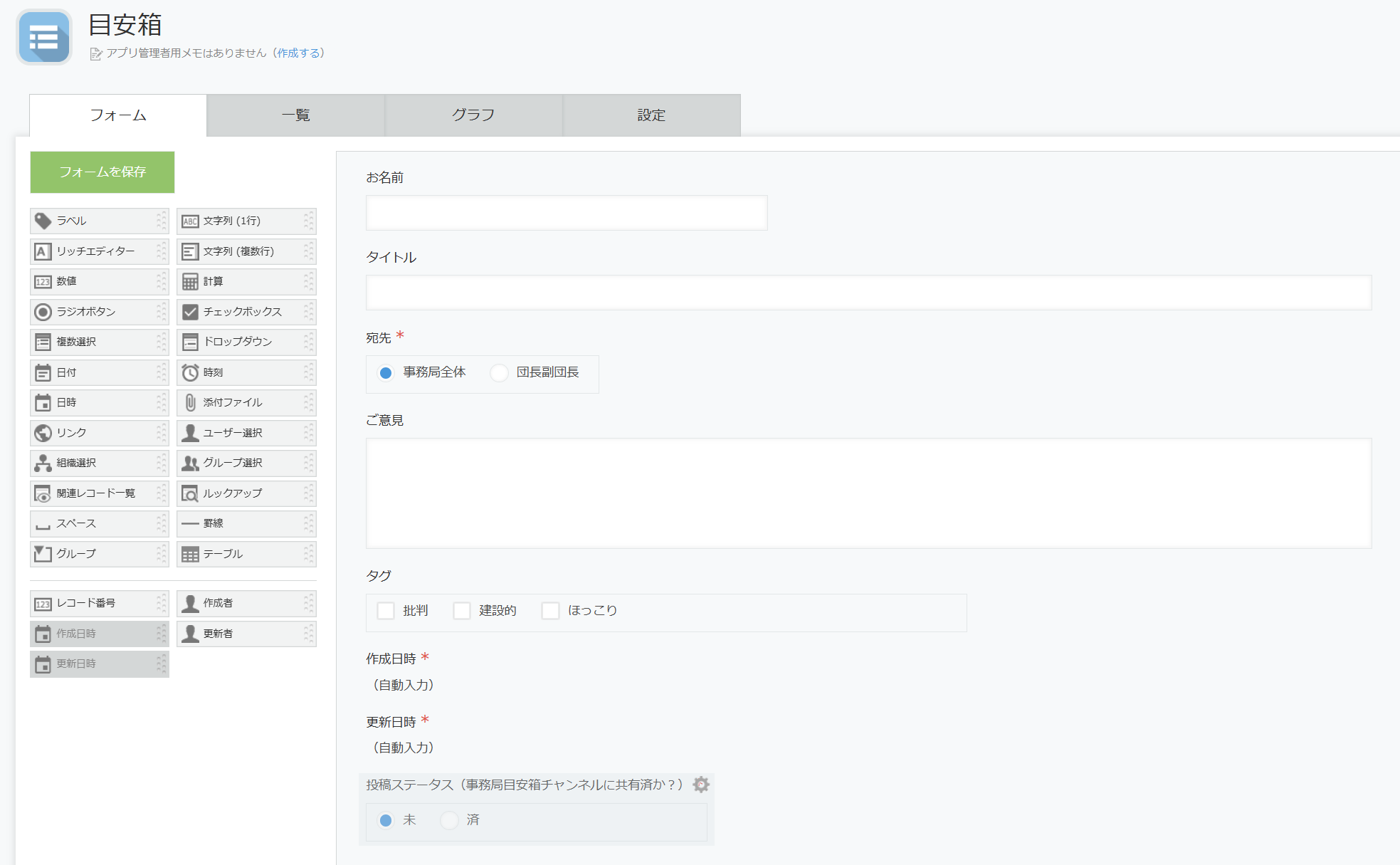The image size is (1400, 865).
Task: Switch to the 一覧 tab
Action: pyautogui.click(x=295, y=115)
